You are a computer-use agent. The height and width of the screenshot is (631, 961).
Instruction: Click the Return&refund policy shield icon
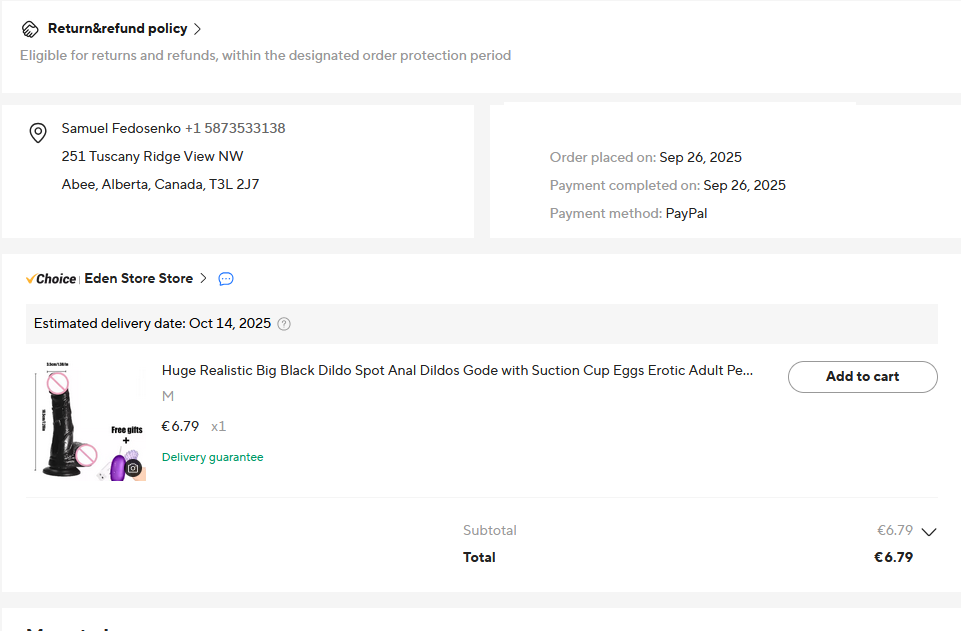click(30, 29)
